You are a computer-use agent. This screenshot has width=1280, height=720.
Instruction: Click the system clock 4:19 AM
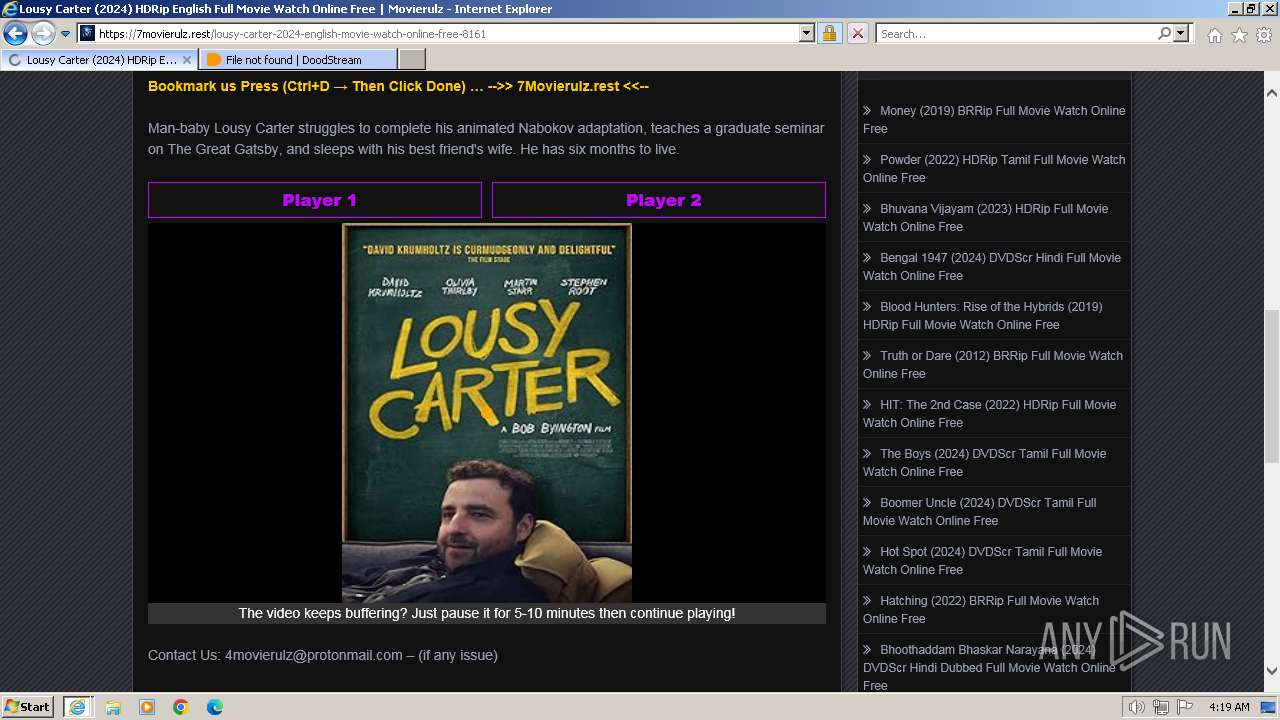tap(1229, 707)
